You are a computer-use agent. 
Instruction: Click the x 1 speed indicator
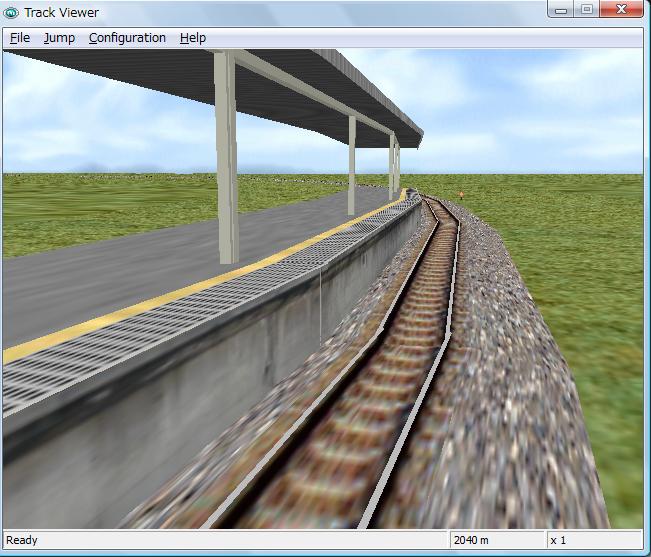point(559,540)
